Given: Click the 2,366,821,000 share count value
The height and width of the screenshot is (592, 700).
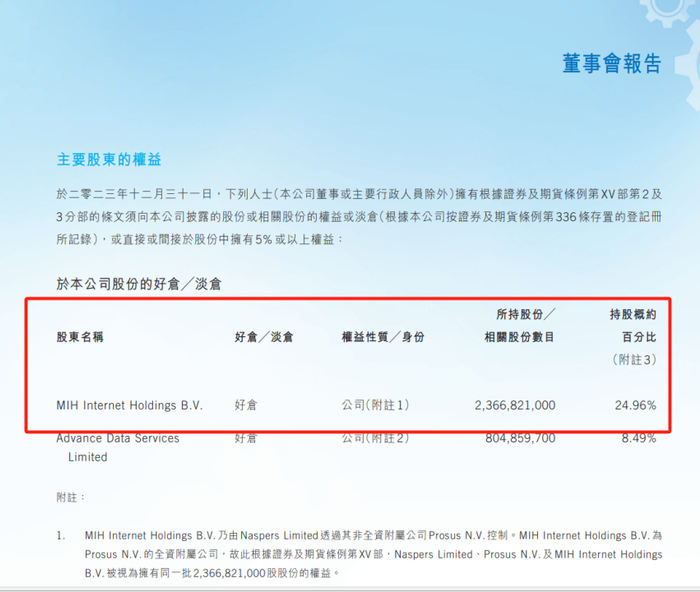Looking at the screenshot, I should click(x=515, y=405).
